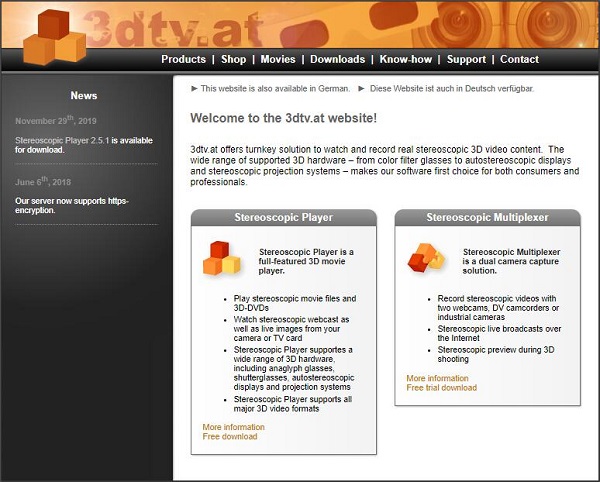
Task: Go to the Support page
Action: [466, 59]
